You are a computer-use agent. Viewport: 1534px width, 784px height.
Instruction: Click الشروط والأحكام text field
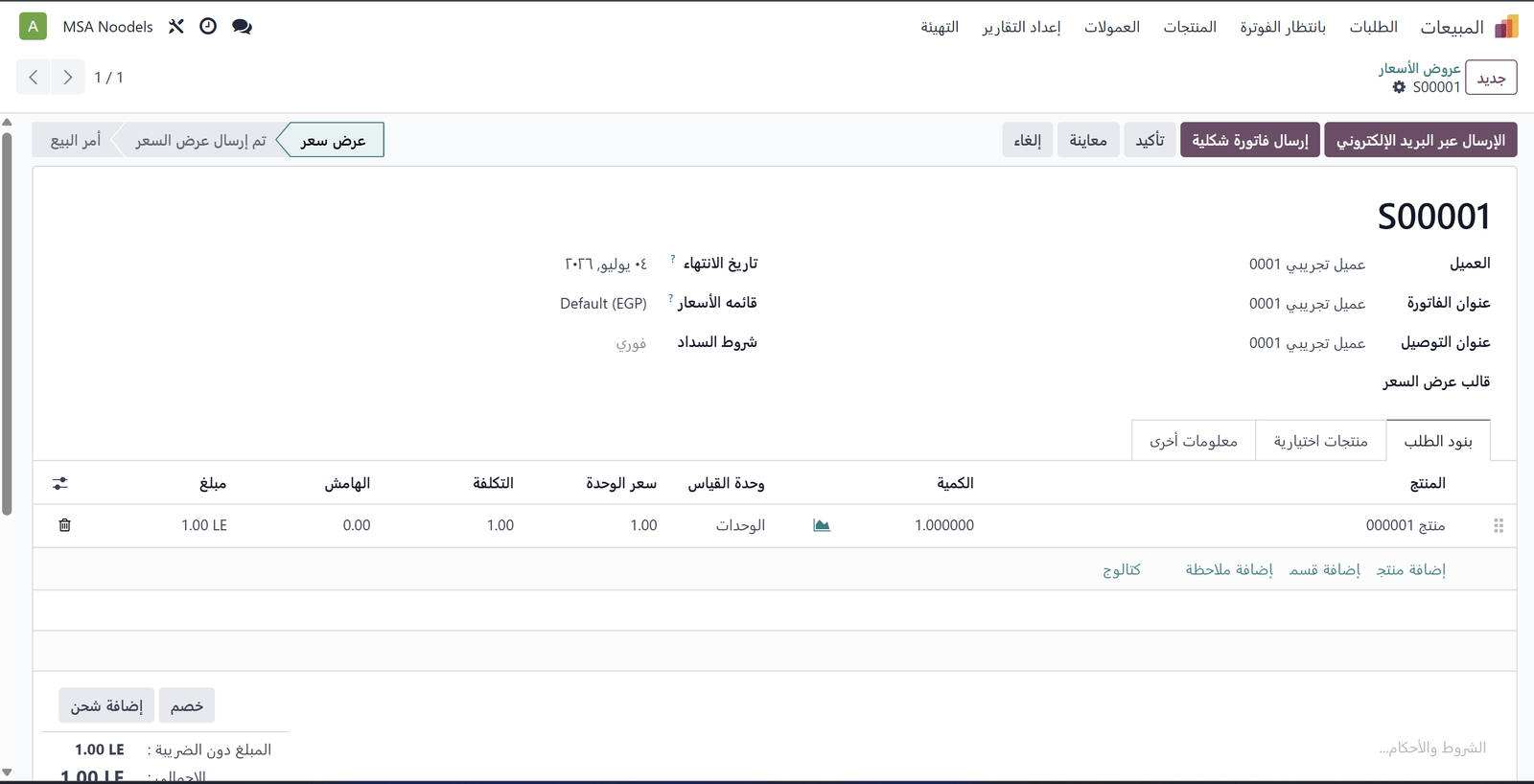click(x=1432, y=748)
